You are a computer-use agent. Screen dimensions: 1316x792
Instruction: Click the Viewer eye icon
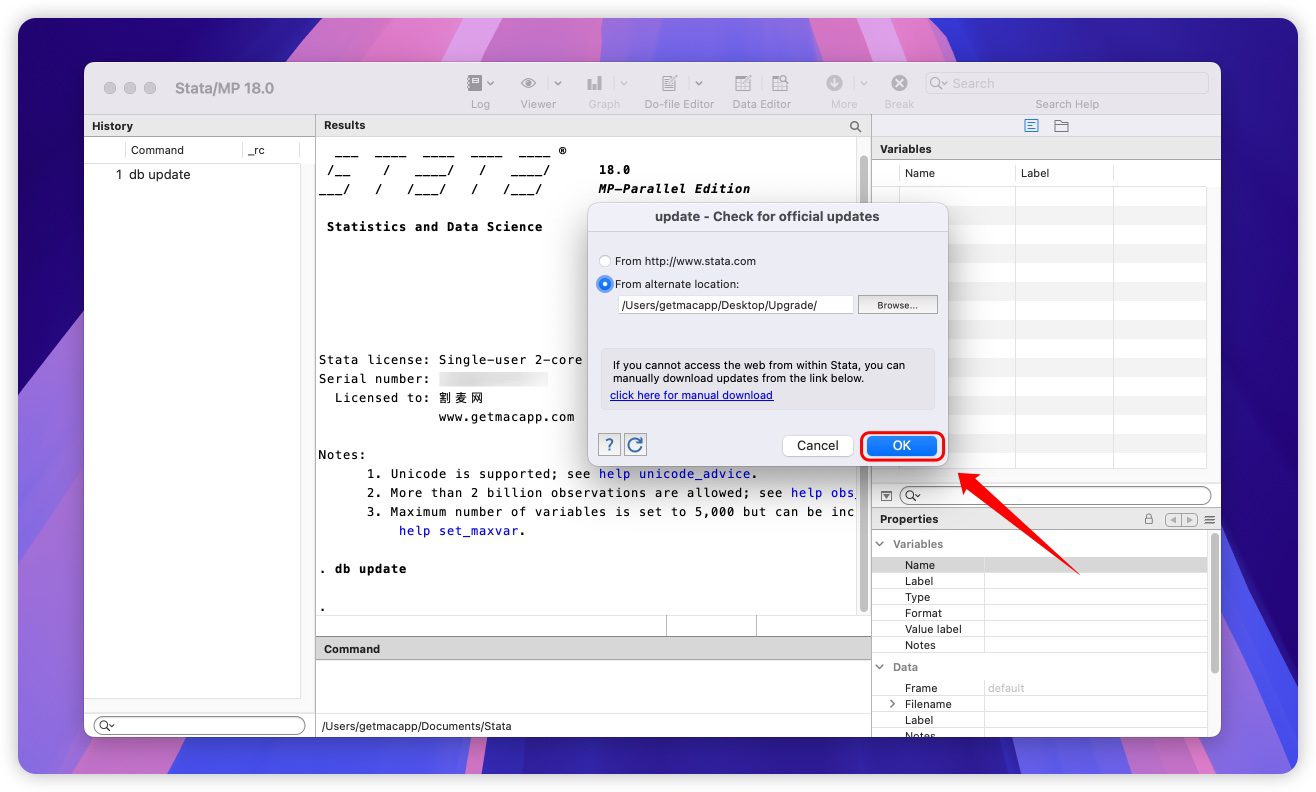point(529,83)
